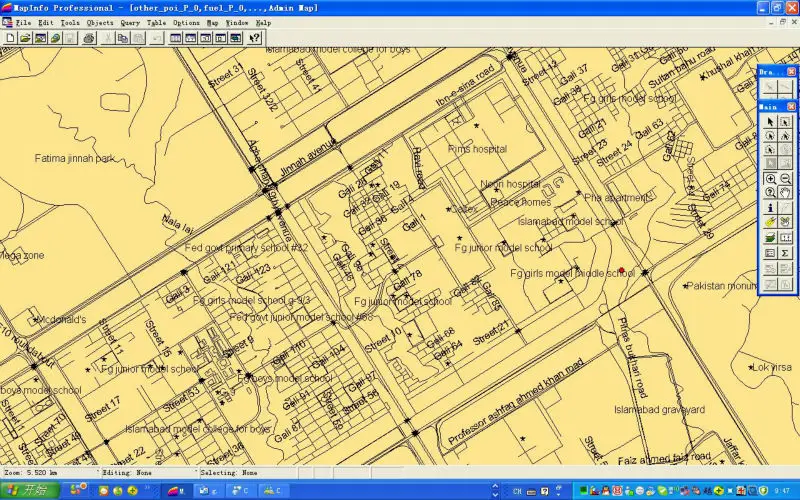
Task: Open the Statistics sigma tool
Action: point(785,253)
